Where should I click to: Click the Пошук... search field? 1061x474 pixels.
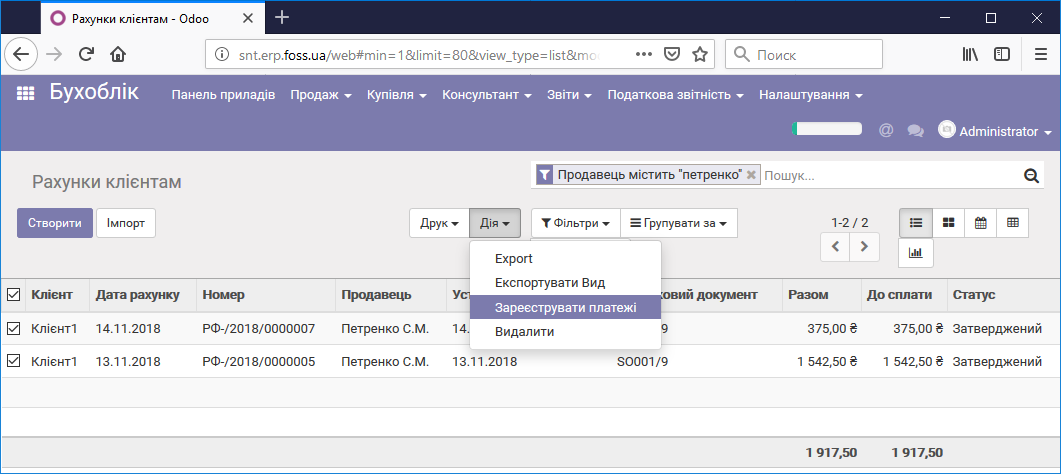890,176
